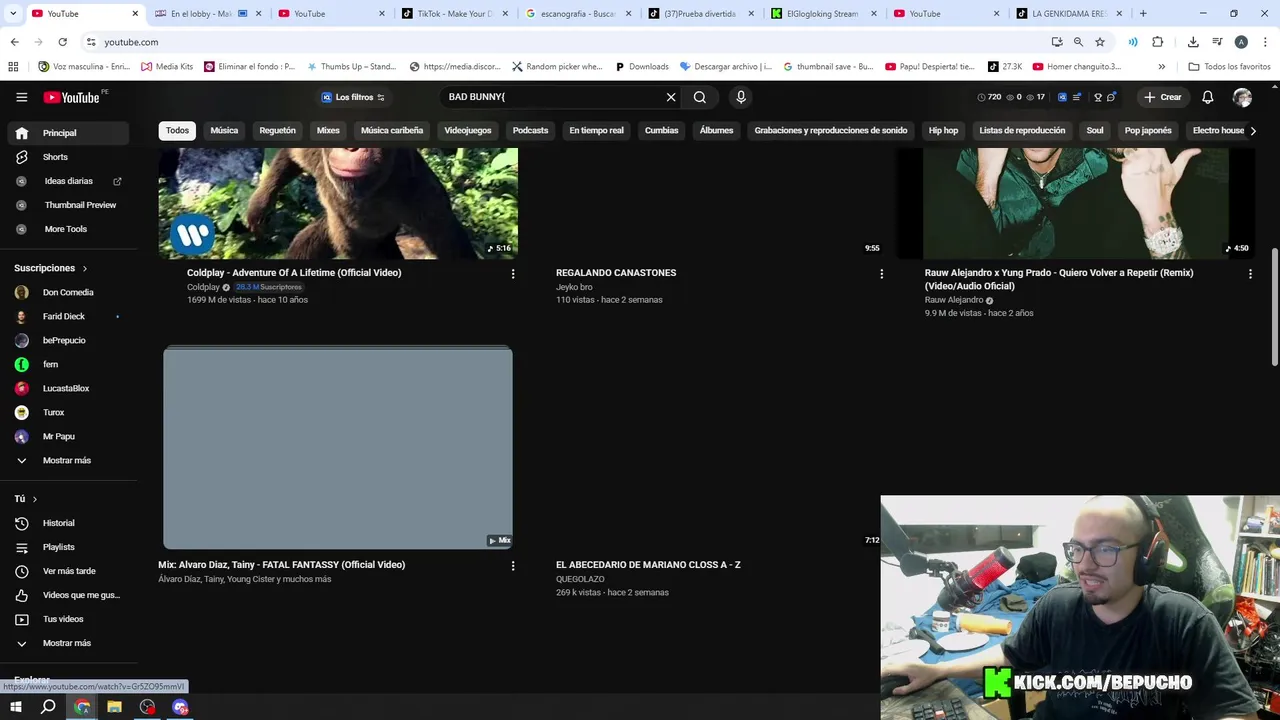Viewport: 1280px width, 720px height.
Task: Open More Tools in the sidebar
Action: 66,229
